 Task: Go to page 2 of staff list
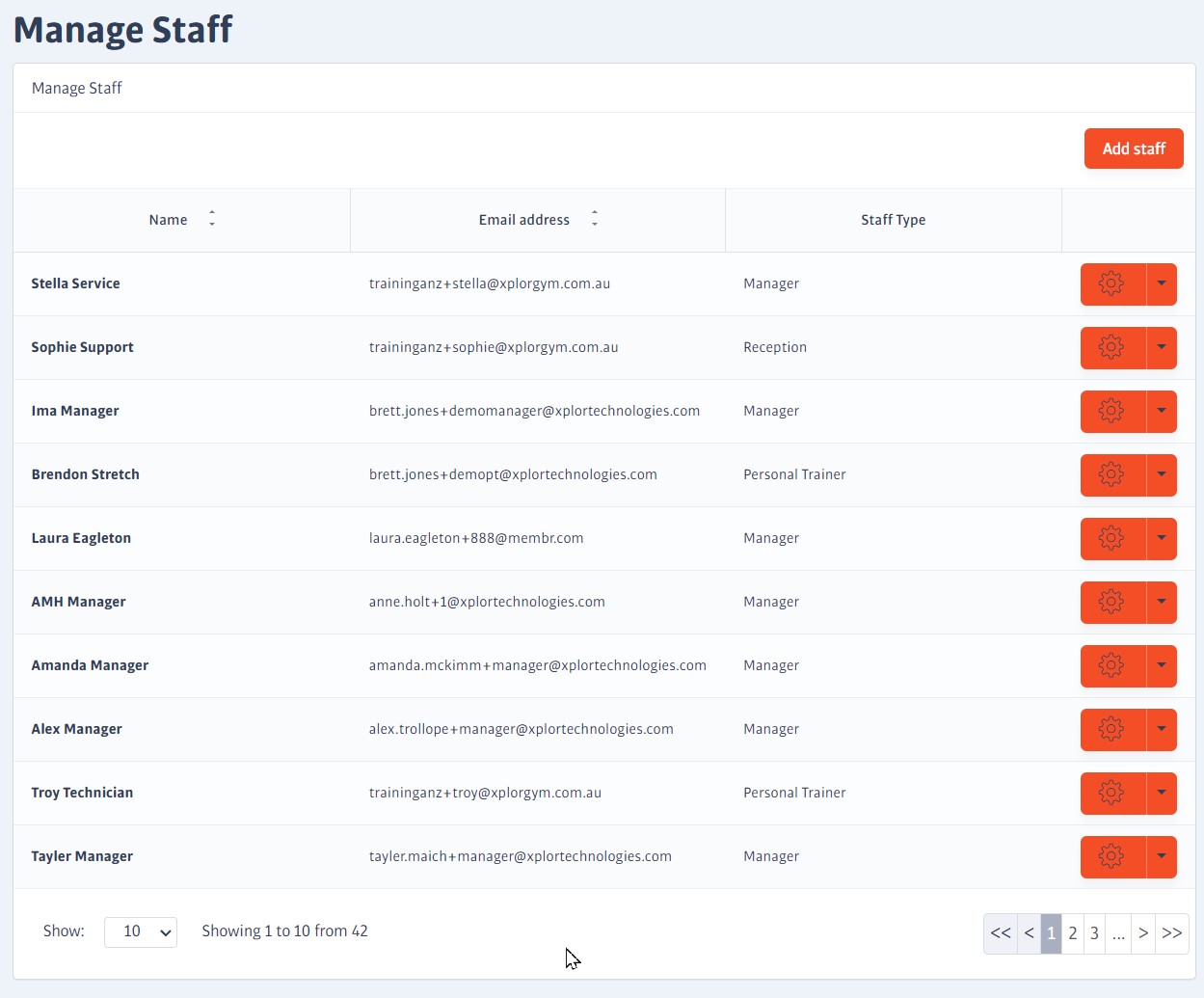[1072, 933]
